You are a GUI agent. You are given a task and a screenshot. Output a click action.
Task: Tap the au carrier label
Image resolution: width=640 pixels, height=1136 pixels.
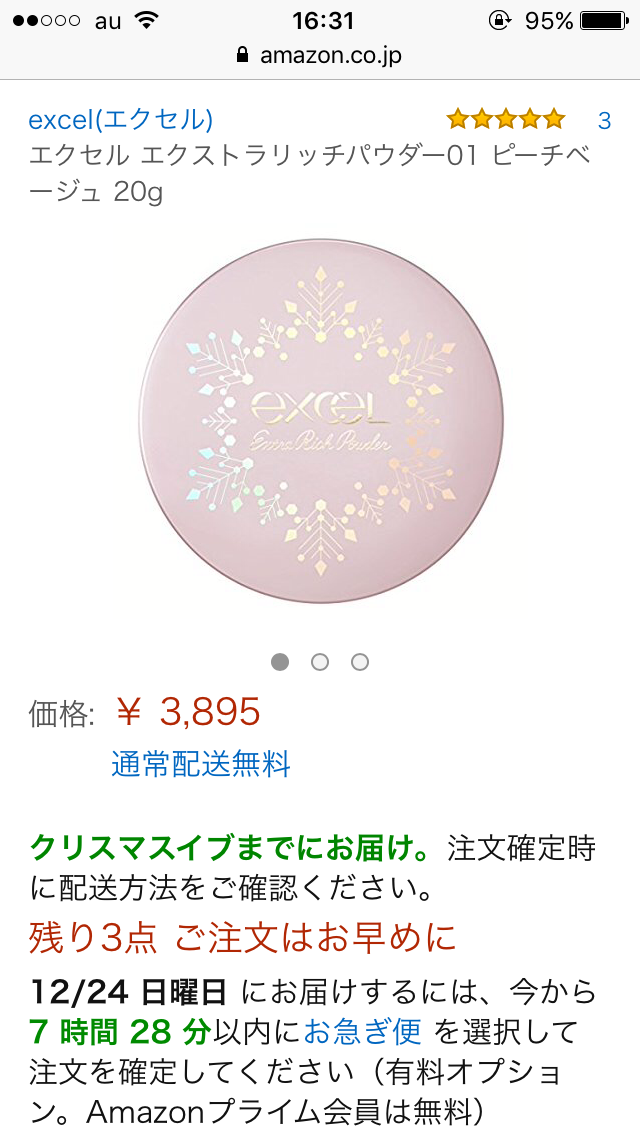coord(107,22)
